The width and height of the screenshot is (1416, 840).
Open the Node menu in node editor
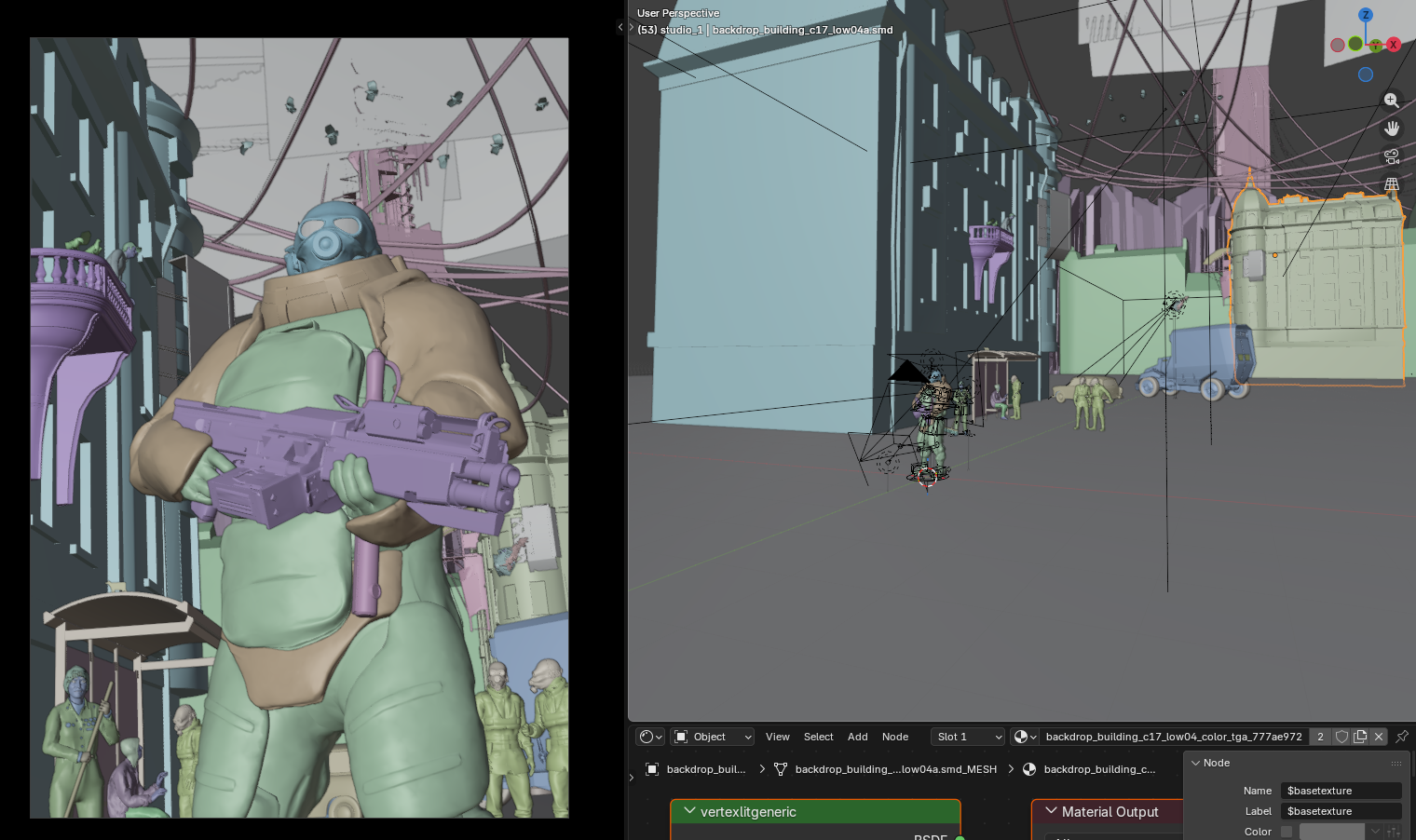point(895,737)
